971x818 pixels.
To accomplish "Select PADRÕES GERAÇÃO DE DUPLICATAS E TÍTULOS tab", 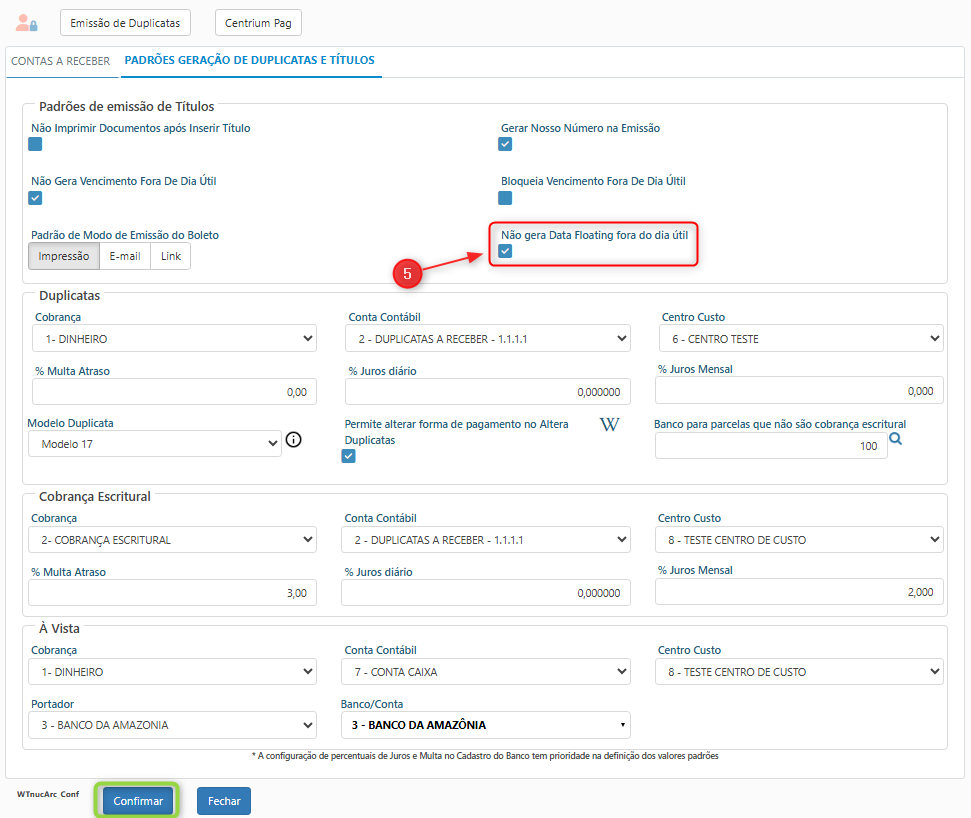I will click(250, 61).
